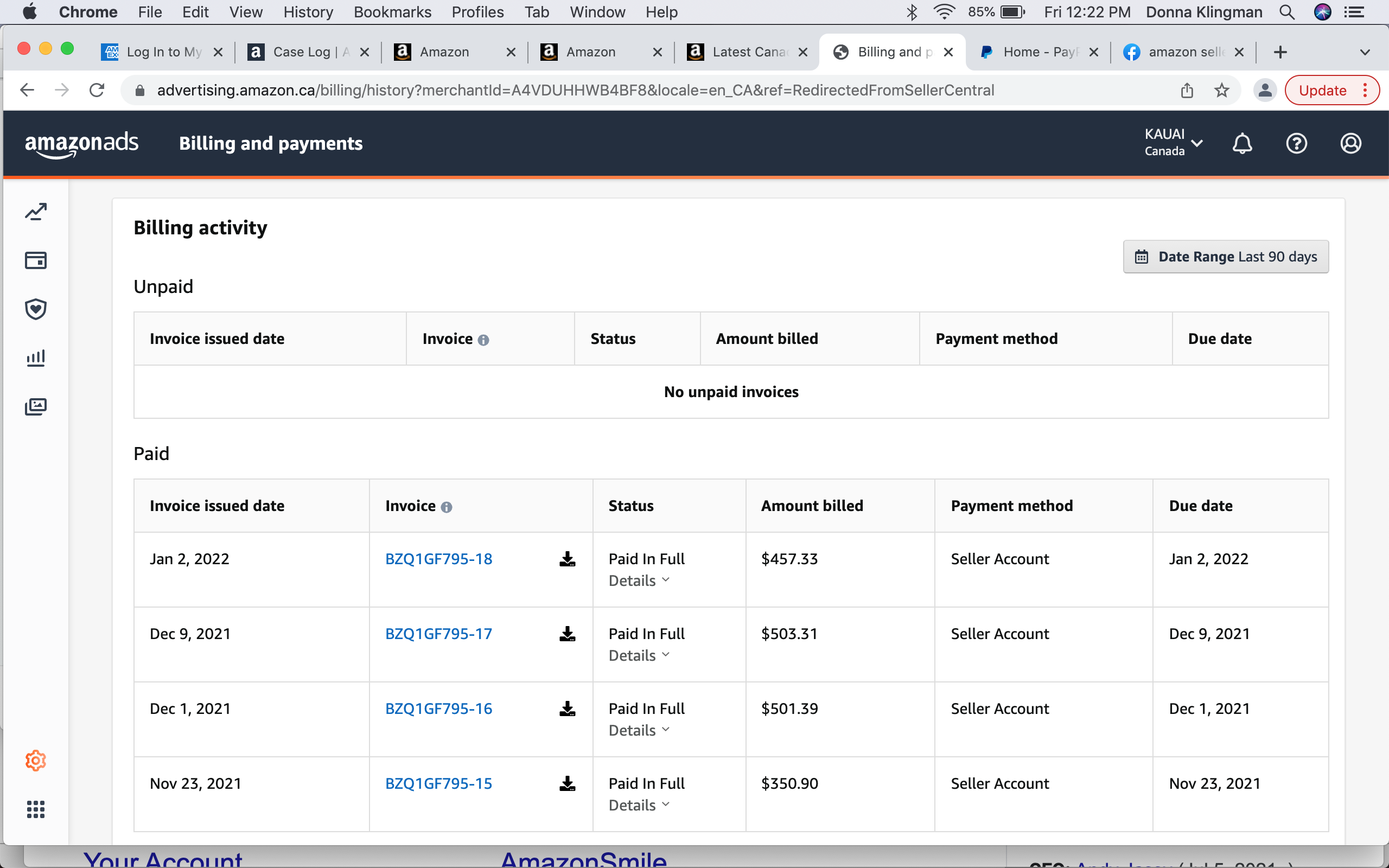Open invoice BZQ1GF795-16 link

click(438, 709)
